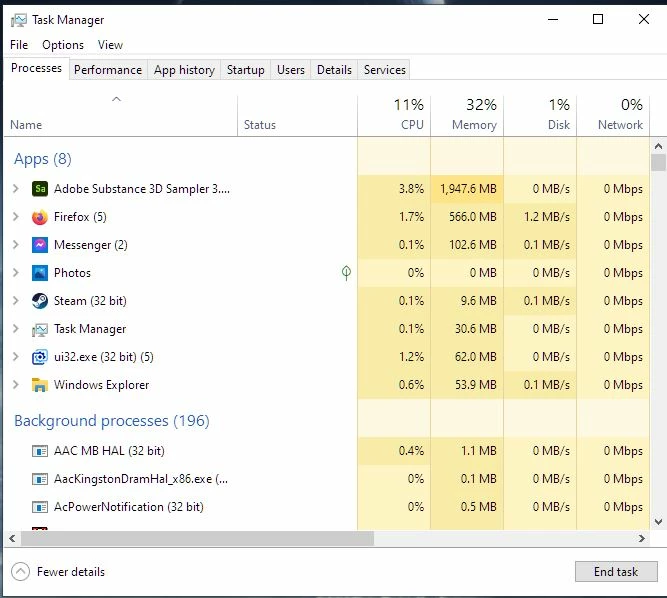The height and width of the screenshot is (598, 667).
Task: Click the Messenger 102.6 MB memory cell
Action: (x=467, y=245)
